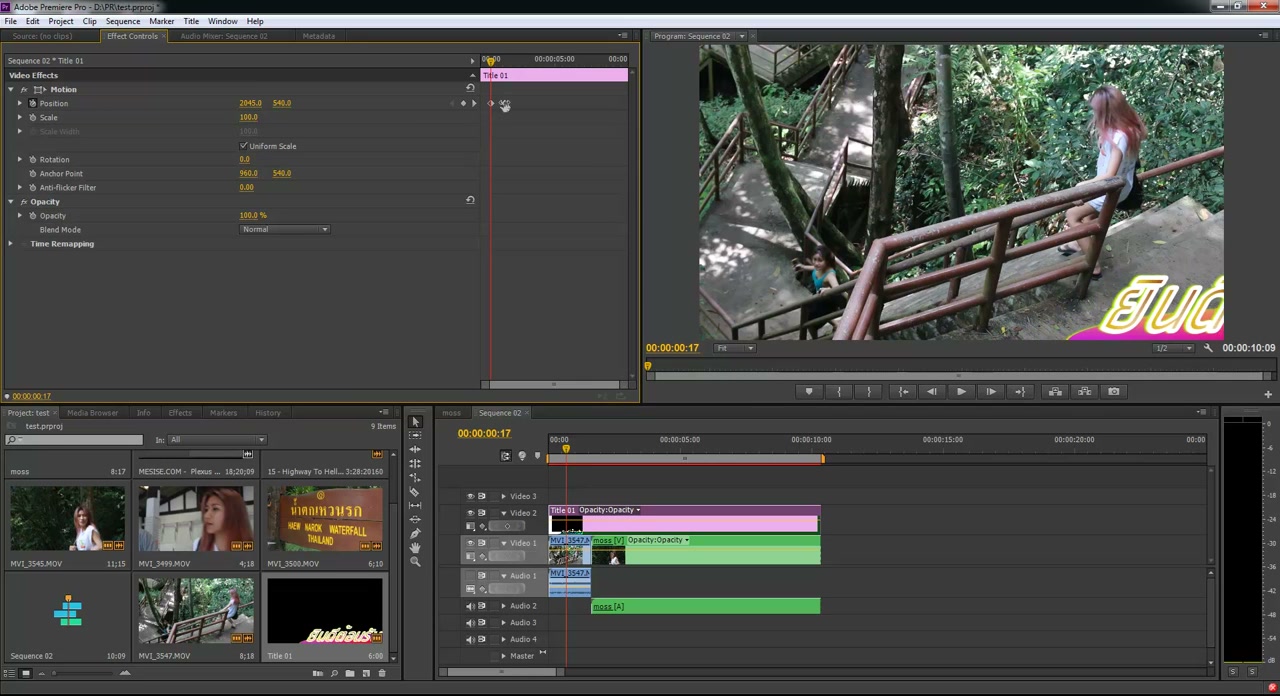Click the Extract button

point(1084,392)
